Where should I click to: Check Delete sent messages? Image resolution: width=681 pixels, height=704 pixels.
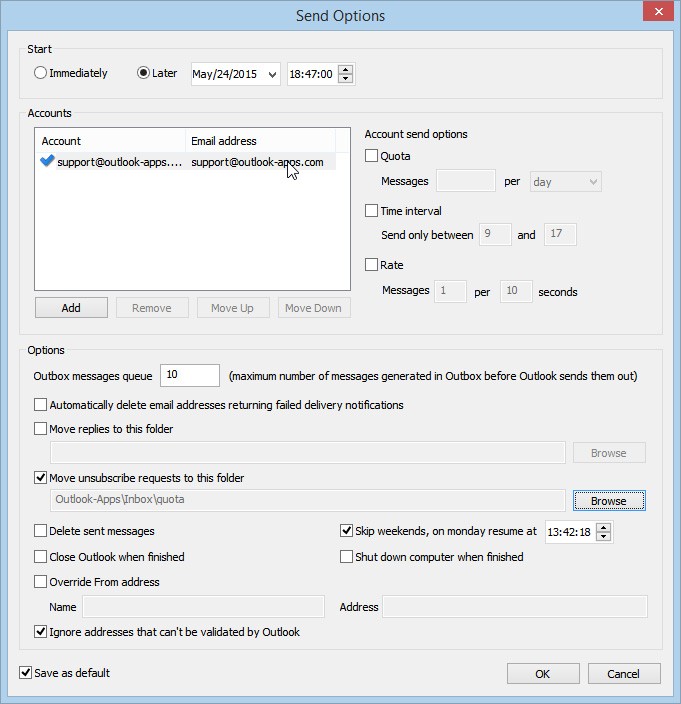coord(40,531)
